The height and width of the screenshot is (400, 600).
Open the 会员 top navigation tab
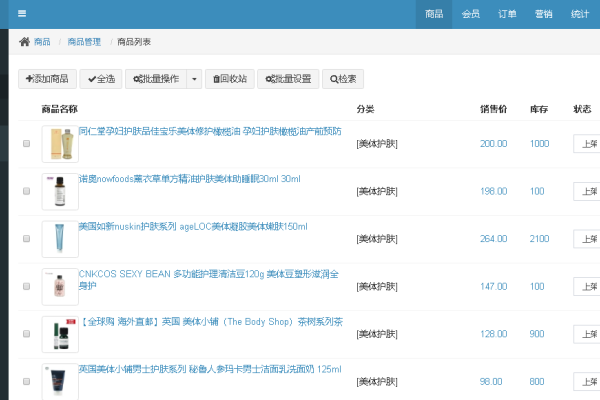pos(470,14)
